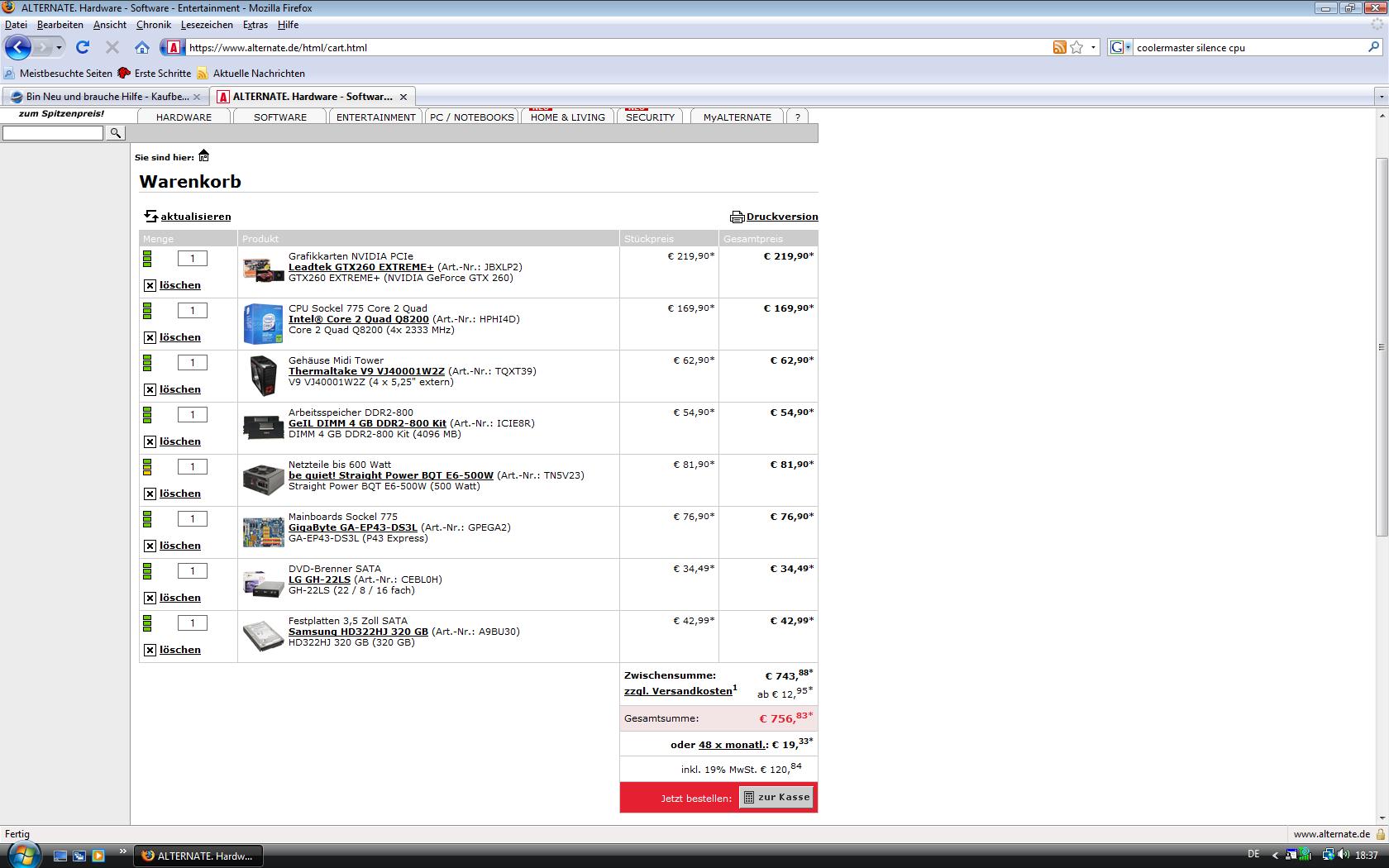The image size is (1389, 868).
Task: Open the Datei menu
Action: [16, 25]
